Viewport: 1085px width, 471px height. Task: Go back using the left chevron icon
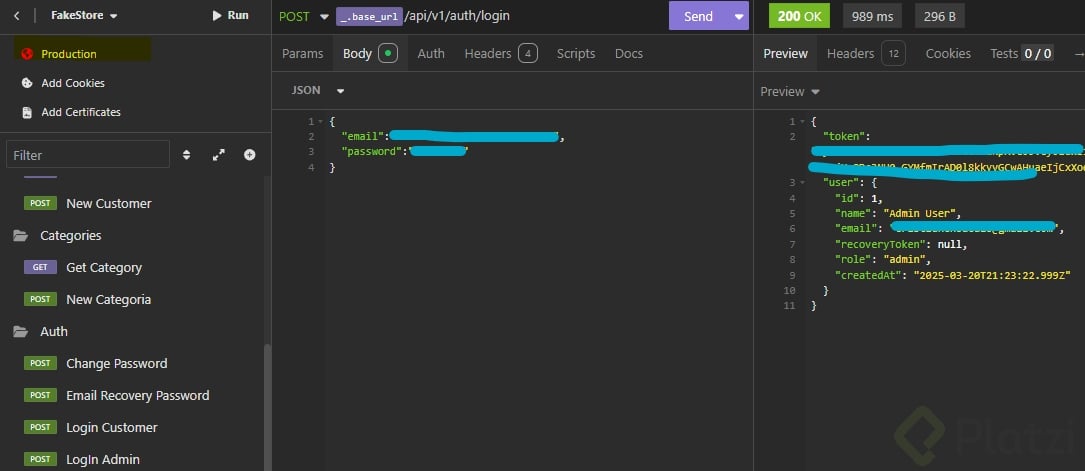pos(17,15)
